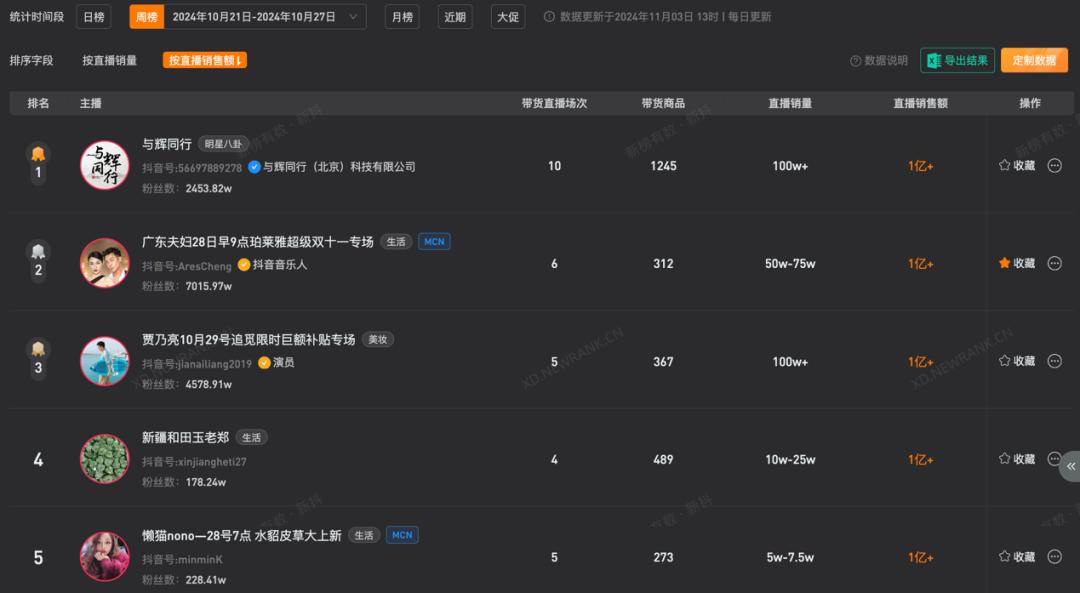Click the verified badge next to 抖音音乐人

[243, 265]
